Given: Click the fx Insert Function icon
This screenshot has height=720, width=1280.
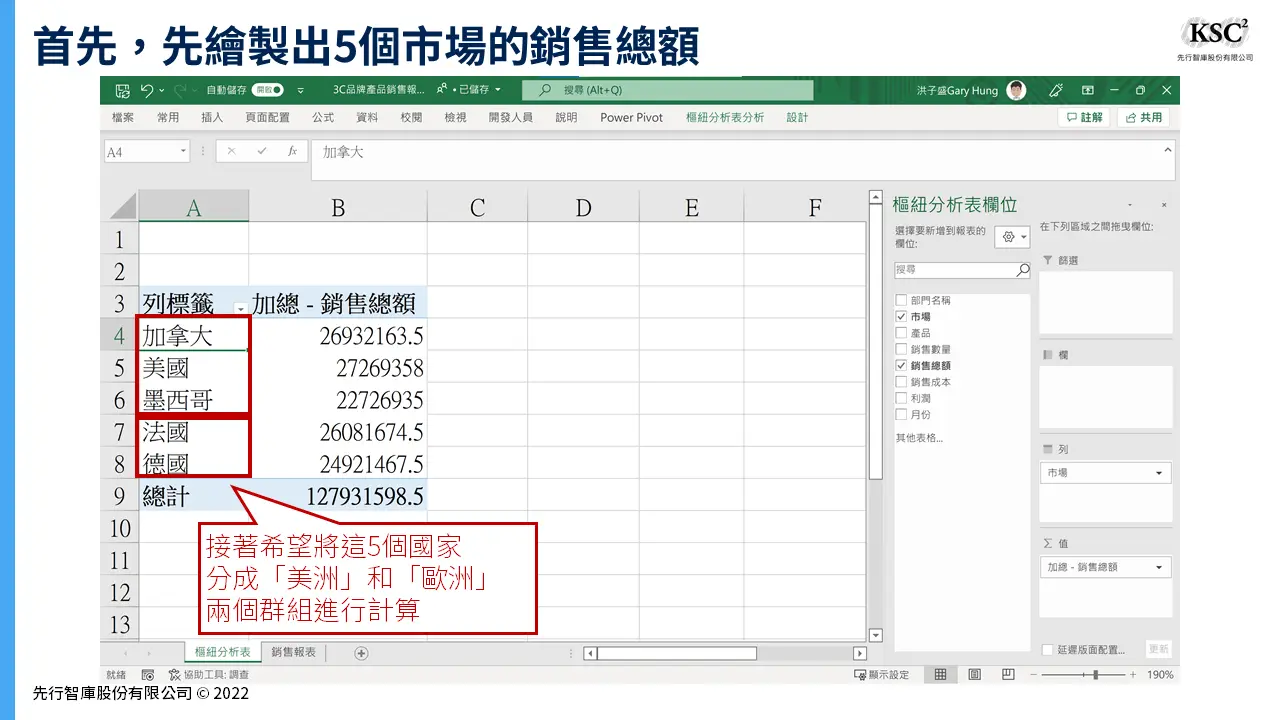Looking at the screenshot, I should click(292, 152).
